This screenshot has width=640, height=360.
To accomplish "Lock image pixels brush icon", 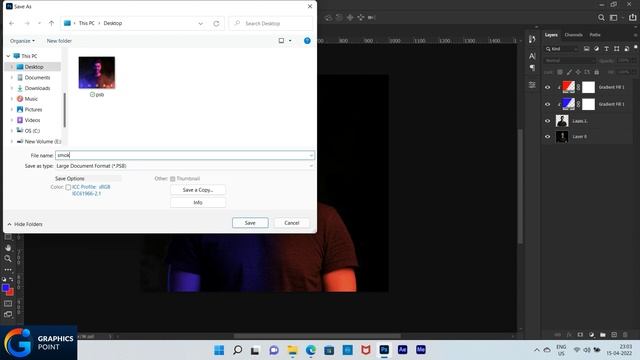I will [569, 72].
